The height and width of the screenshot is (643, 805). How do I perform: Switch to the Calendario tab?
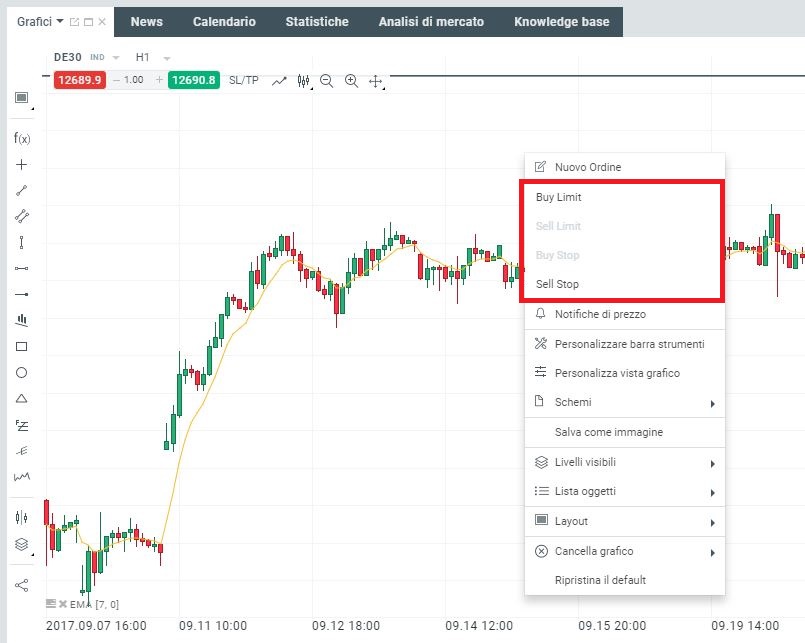224,22
